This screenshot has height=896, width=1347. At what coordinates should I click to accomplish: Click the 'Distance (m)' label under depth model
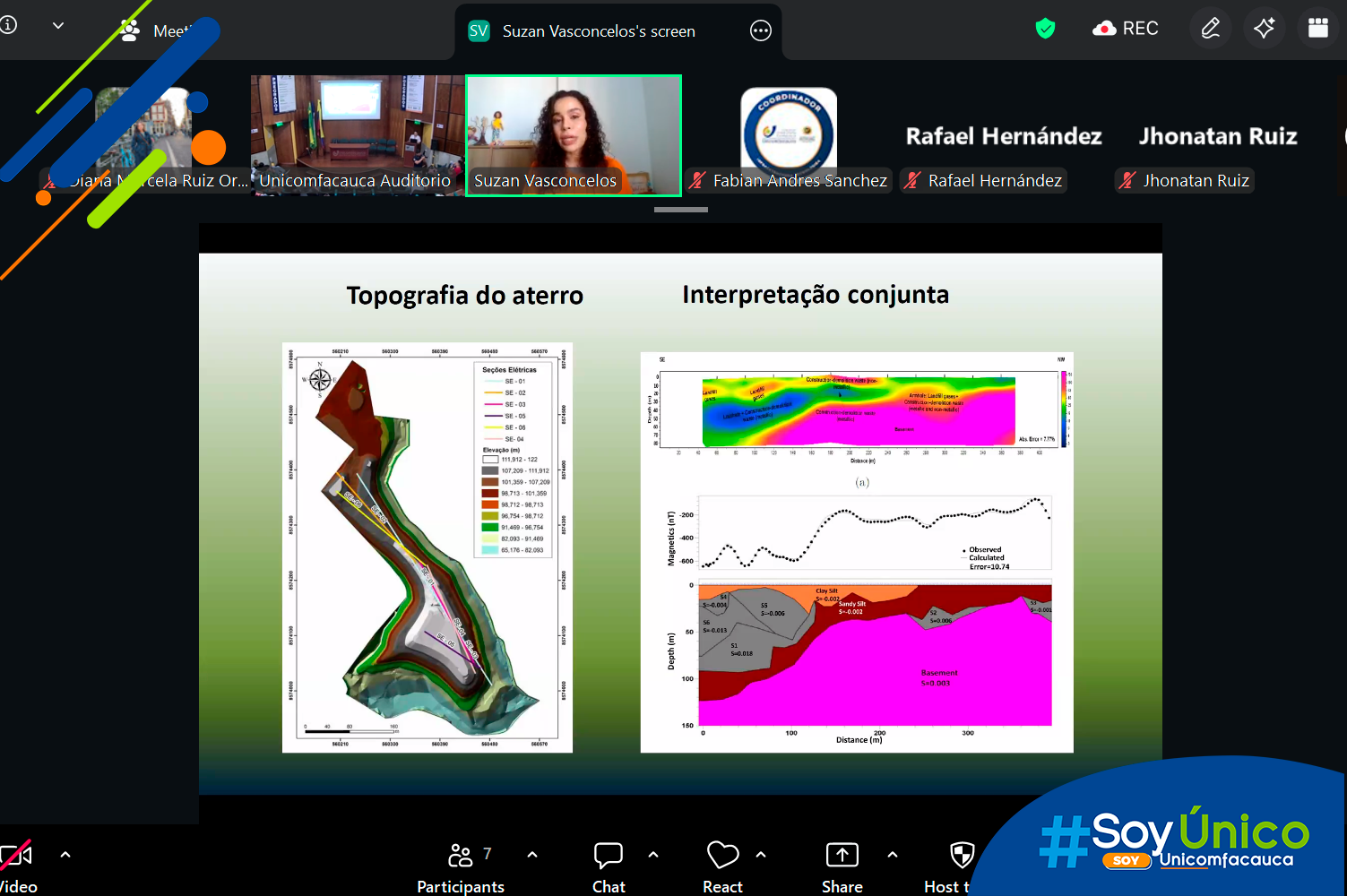point(859,740)
